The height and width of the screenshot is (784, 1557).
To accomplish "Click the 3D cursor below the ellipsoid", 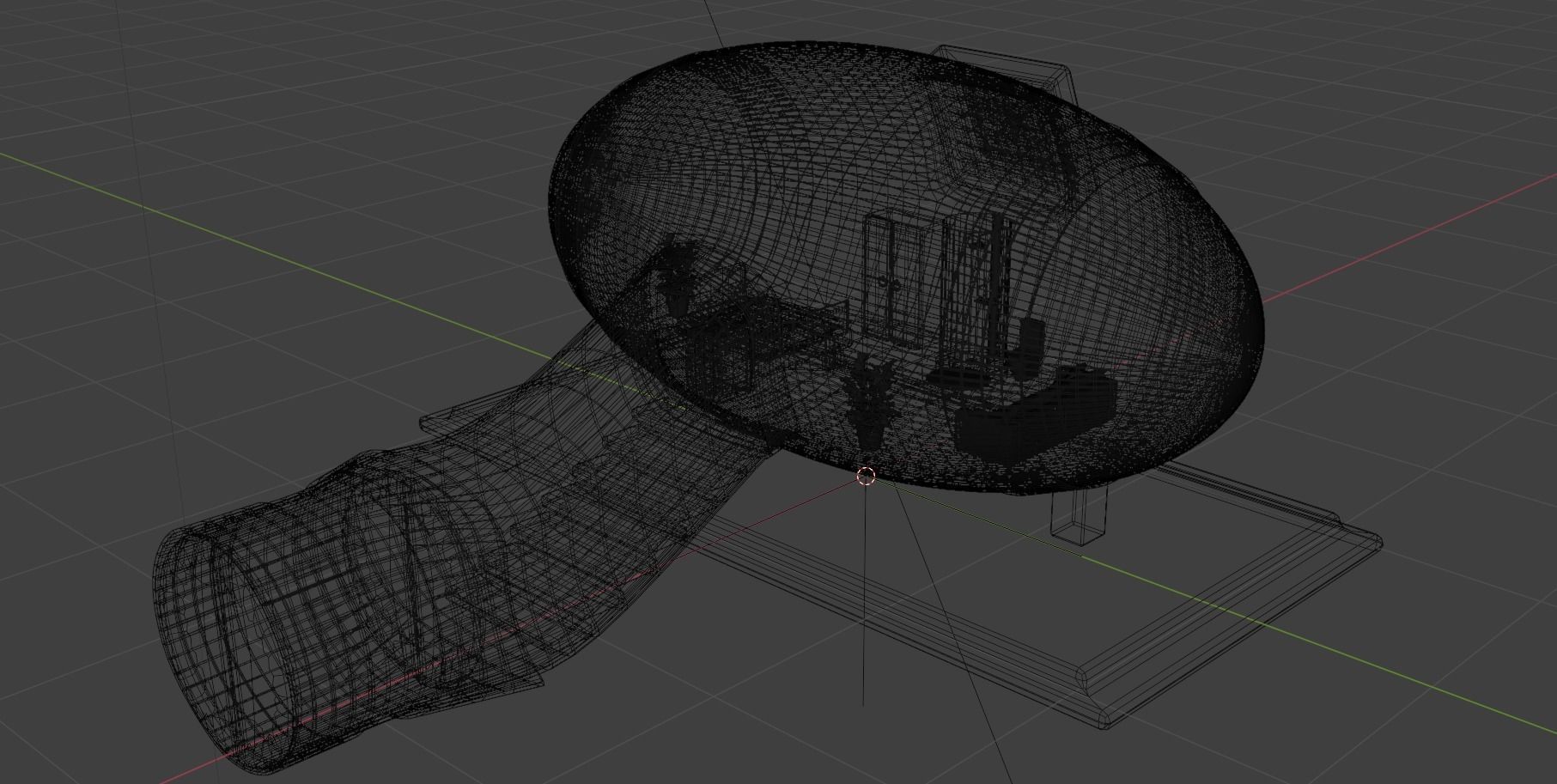I will click(866, 477).
